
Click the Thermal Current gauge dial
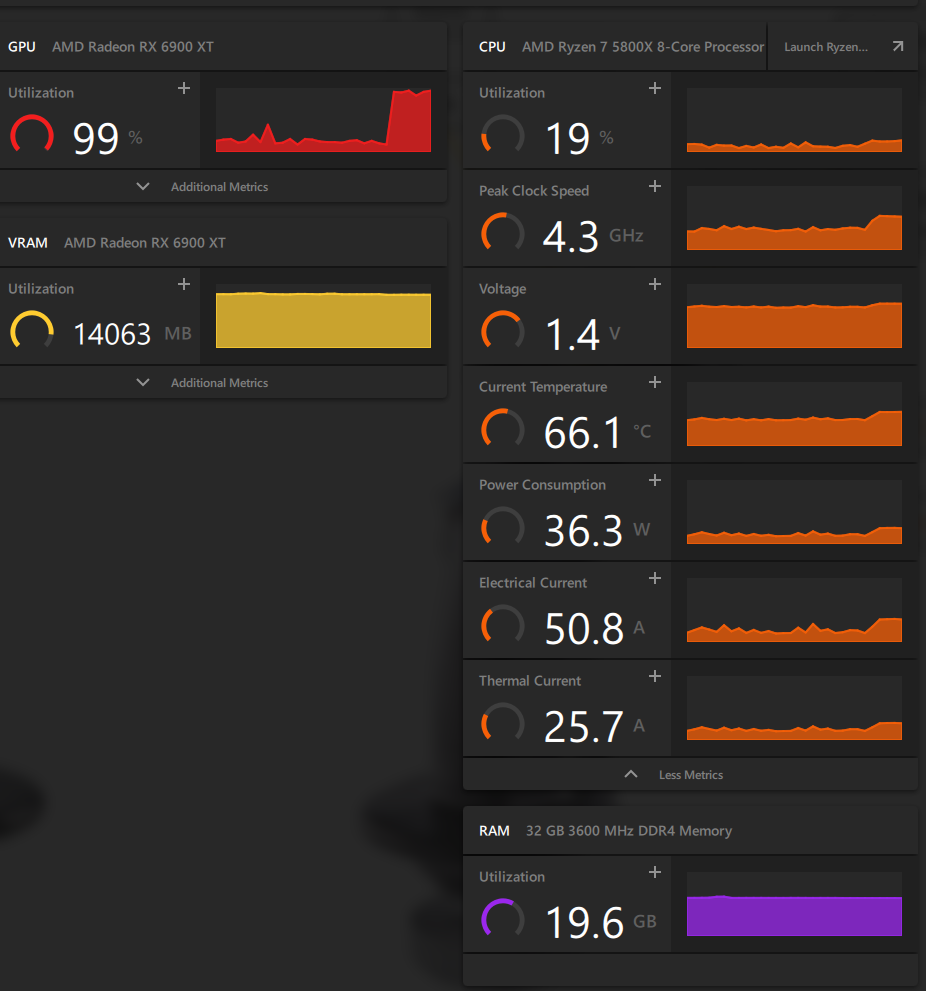[x=503, y=722]
